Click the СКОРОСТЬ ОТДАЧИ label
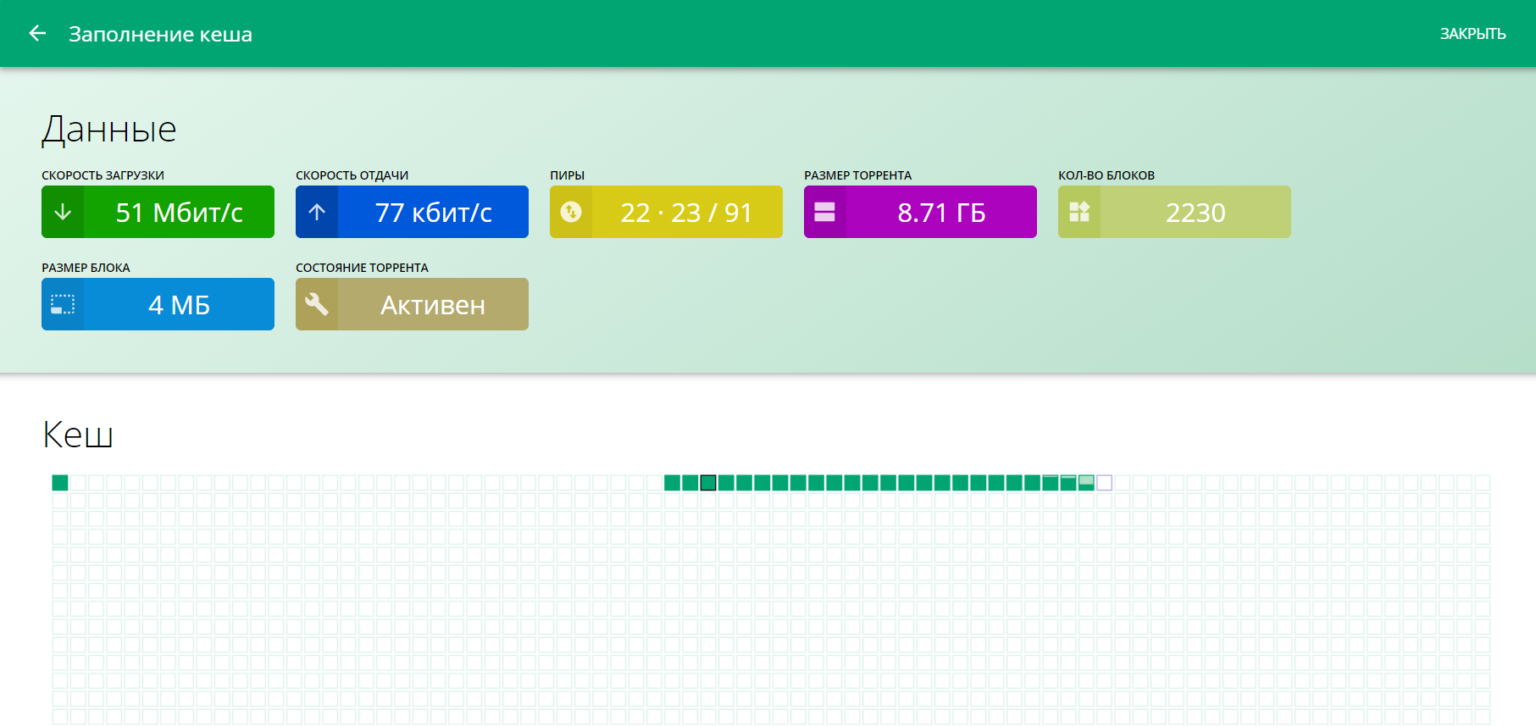Image resolution: width=1536 pixels, height=726 pixels. click(x=352, y=175)
